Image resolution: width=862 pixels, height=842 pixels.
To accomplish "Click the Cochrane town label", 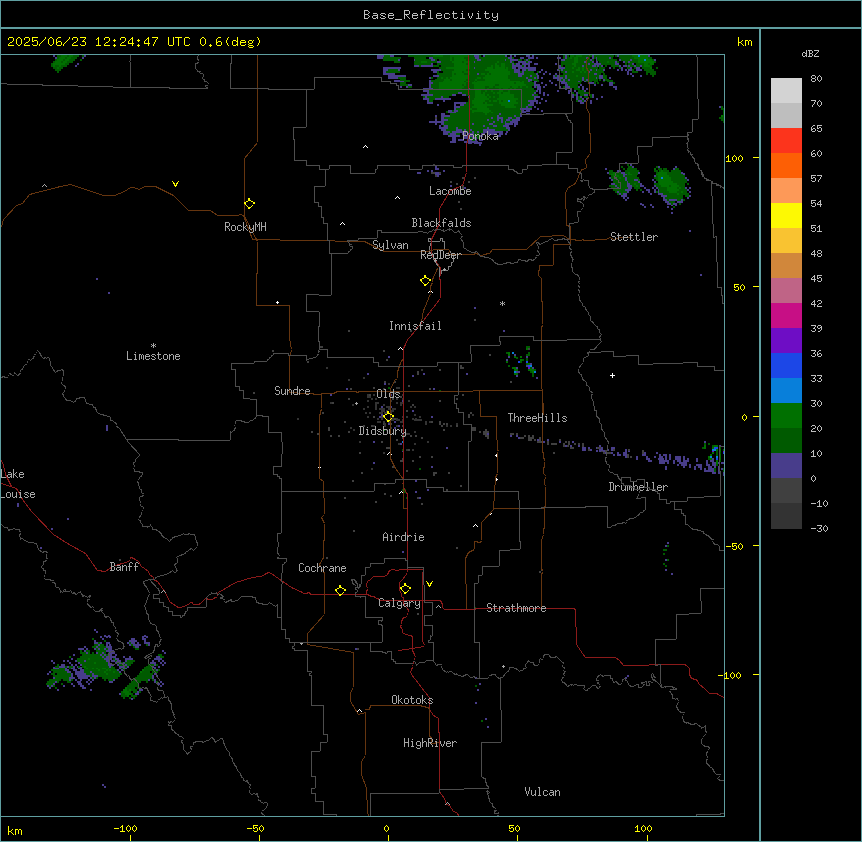I will (x=322, y=568).
